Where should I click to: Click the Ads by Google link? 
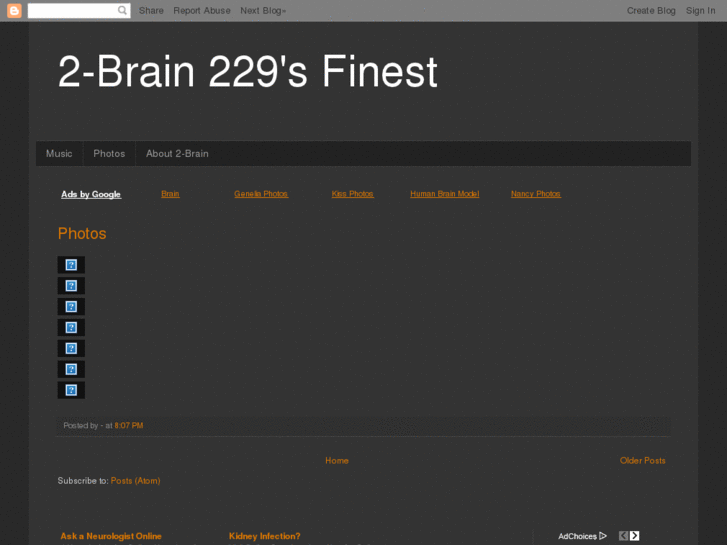click(x=91, y=194)
